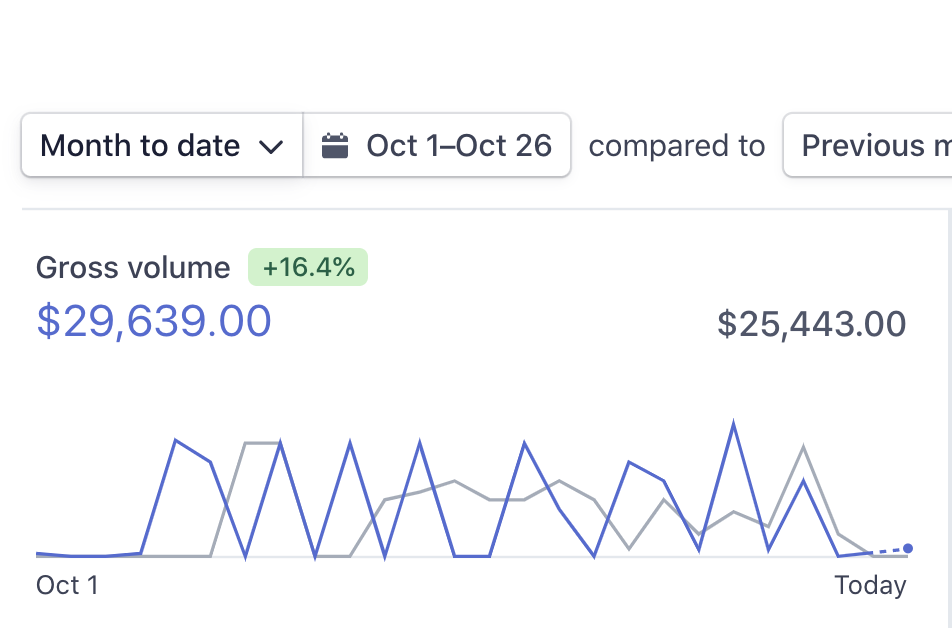Click the dotted projection segment before the endpoint
The width and height of the screenshot is (952, 630).
tap(888, 551)
